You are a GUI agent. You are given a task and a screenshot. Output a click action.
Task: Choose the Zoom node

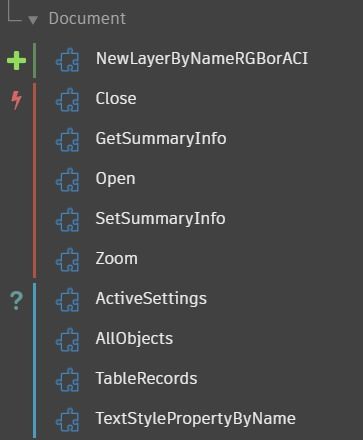click(x=116, y=259)
